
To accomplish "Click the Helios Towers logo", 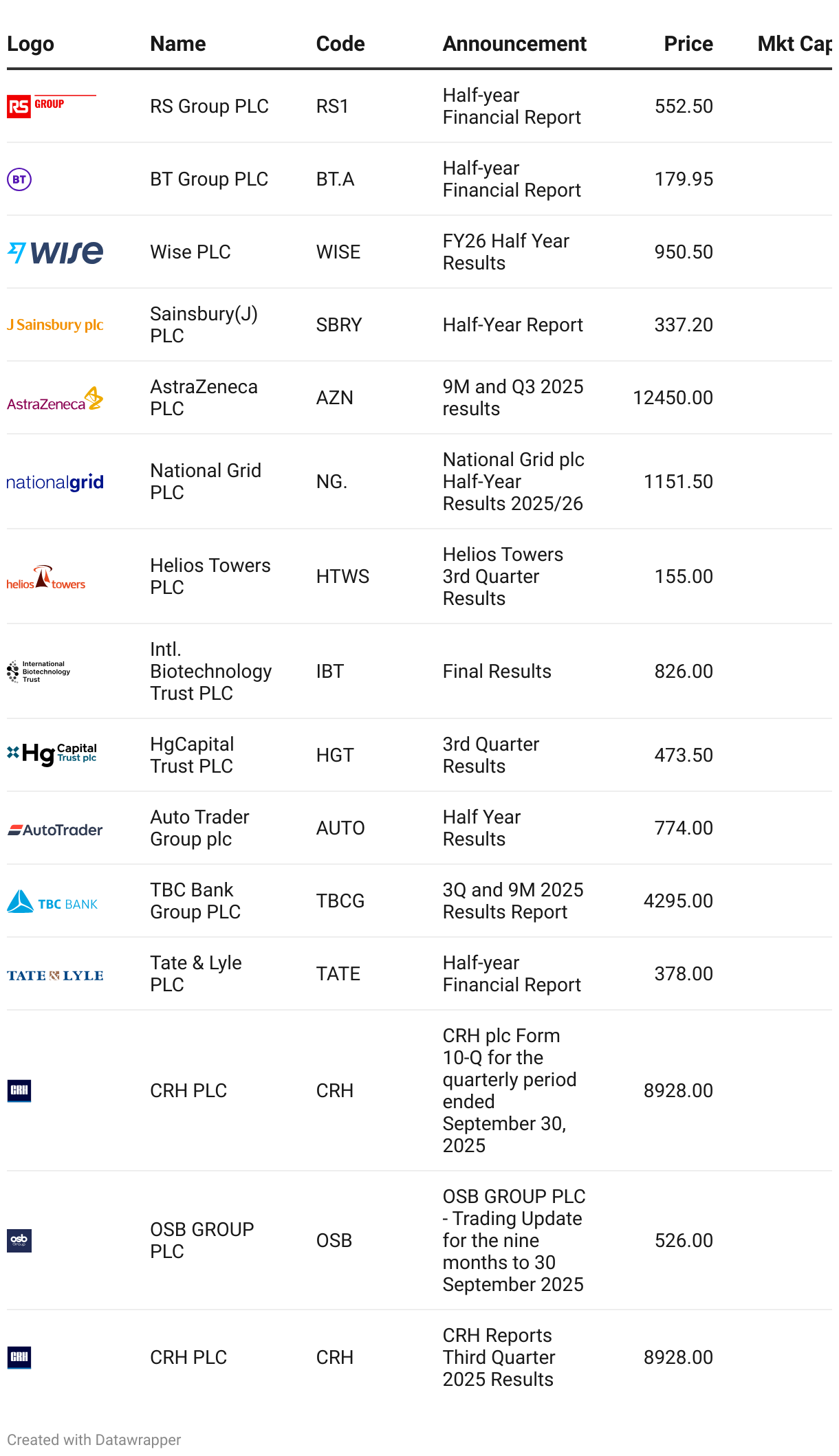I will (x=46, y=577).
